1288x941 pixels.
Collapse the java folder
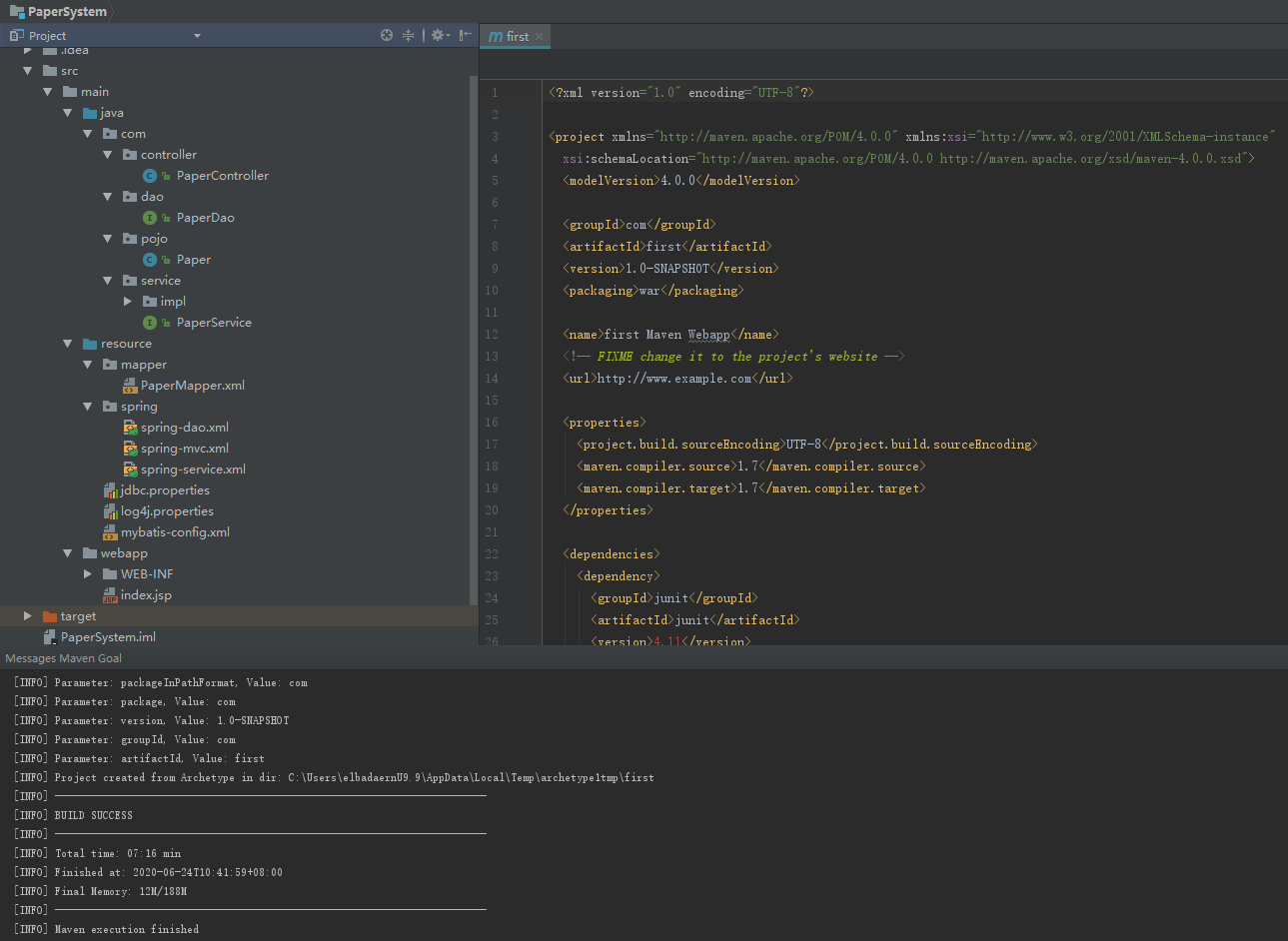pos(67,113)
